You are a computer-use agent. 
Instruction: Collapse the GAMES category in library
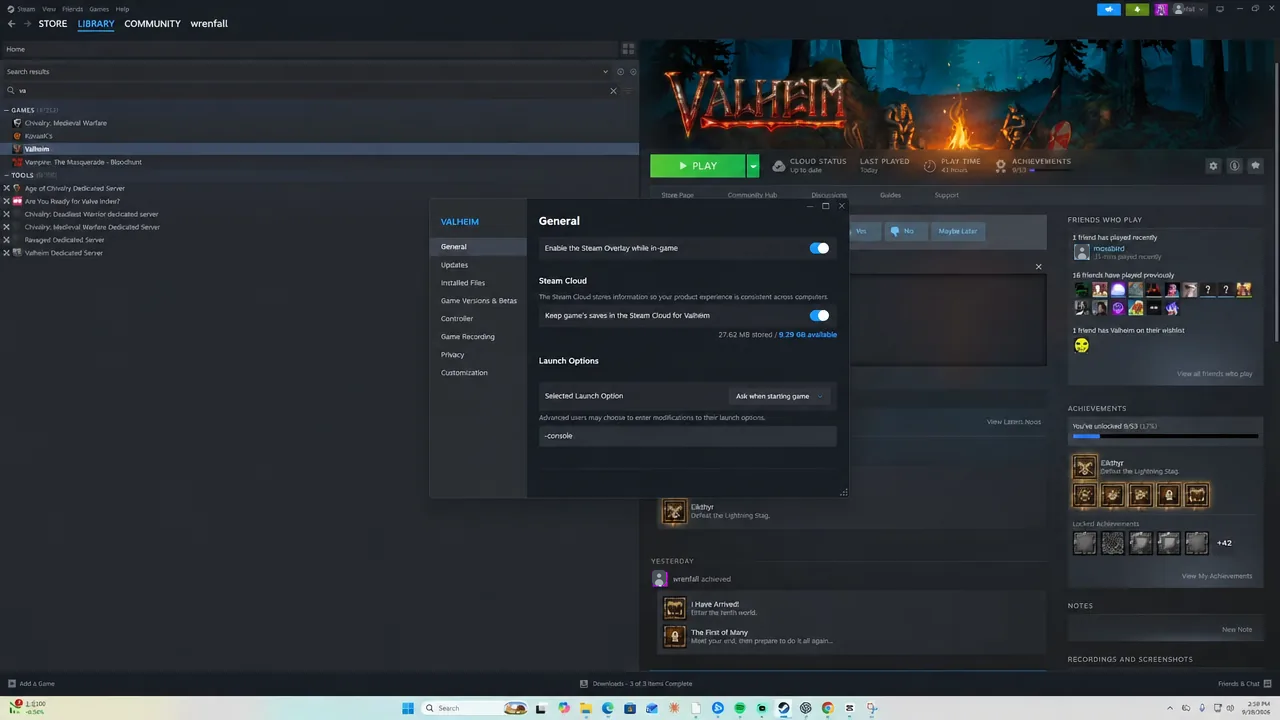6,110
